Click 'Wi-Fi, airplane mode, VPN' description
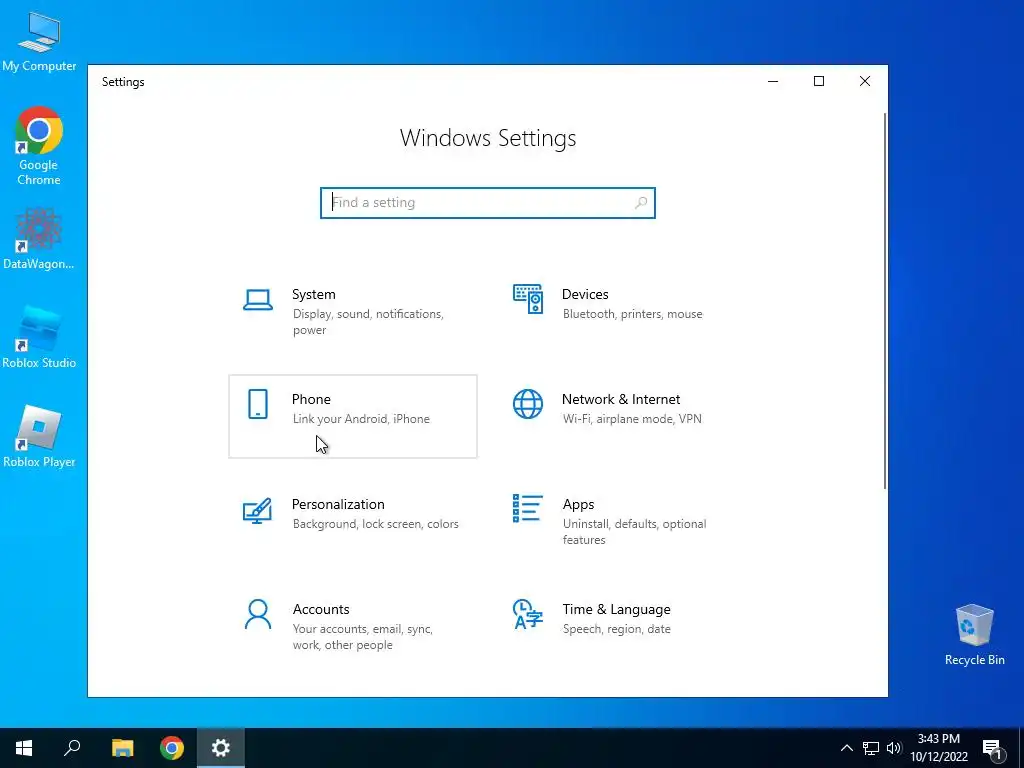 [x=632, y=419]
